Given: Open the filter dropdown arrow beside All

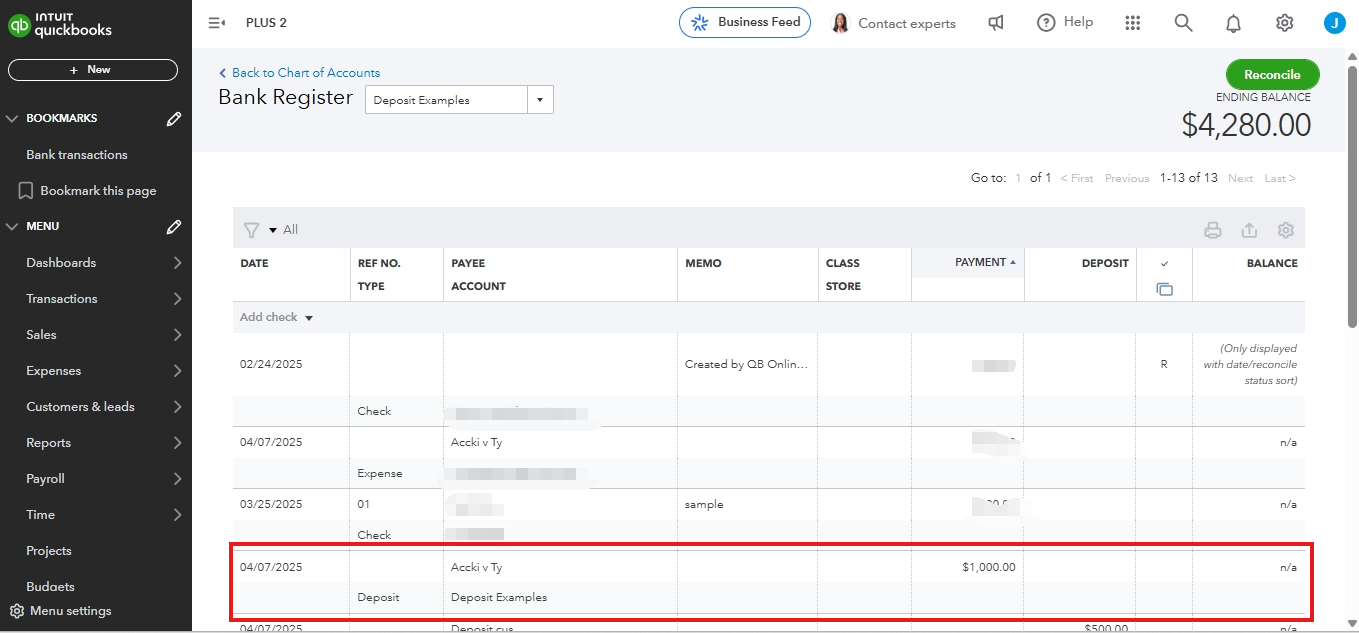Looking at the screenshot, I should click(273, 230).
